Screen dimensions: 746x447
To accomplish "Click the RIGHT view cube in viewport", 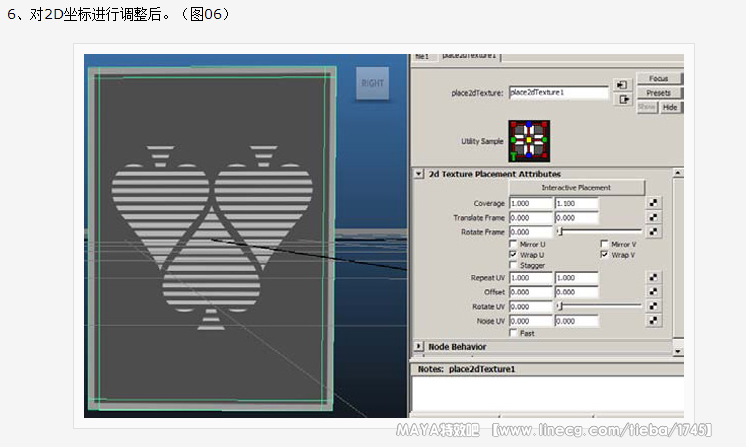I will 372,84.
